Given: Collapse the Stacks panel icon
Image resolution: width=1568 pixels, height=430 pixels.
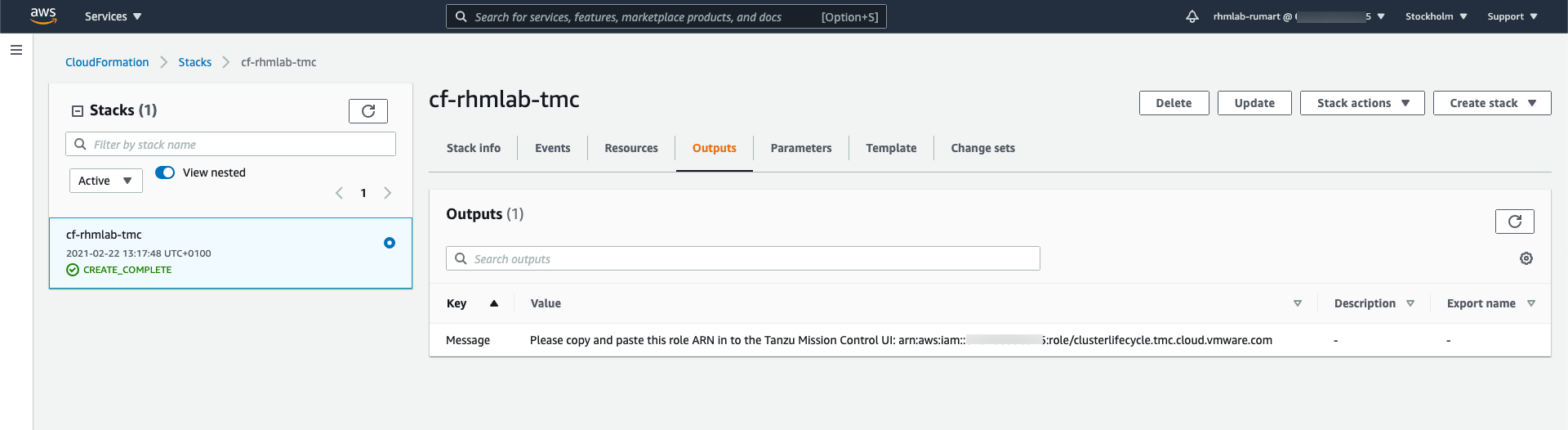Looking at the screenshot, I should [78, 111].
